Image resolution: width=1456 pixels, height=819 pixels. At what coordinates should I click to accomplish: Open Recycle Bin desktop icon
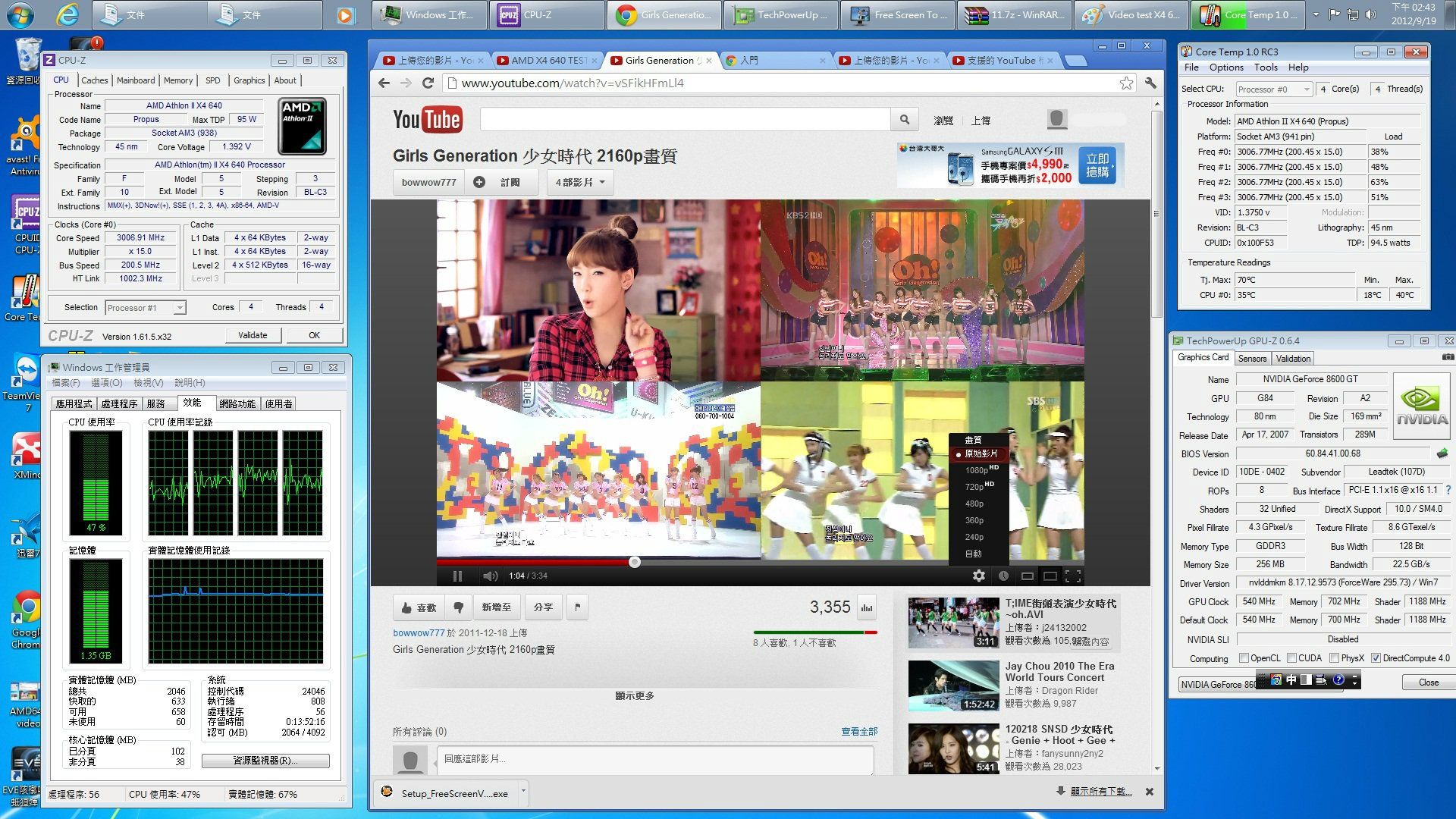[x=28, y=59]
